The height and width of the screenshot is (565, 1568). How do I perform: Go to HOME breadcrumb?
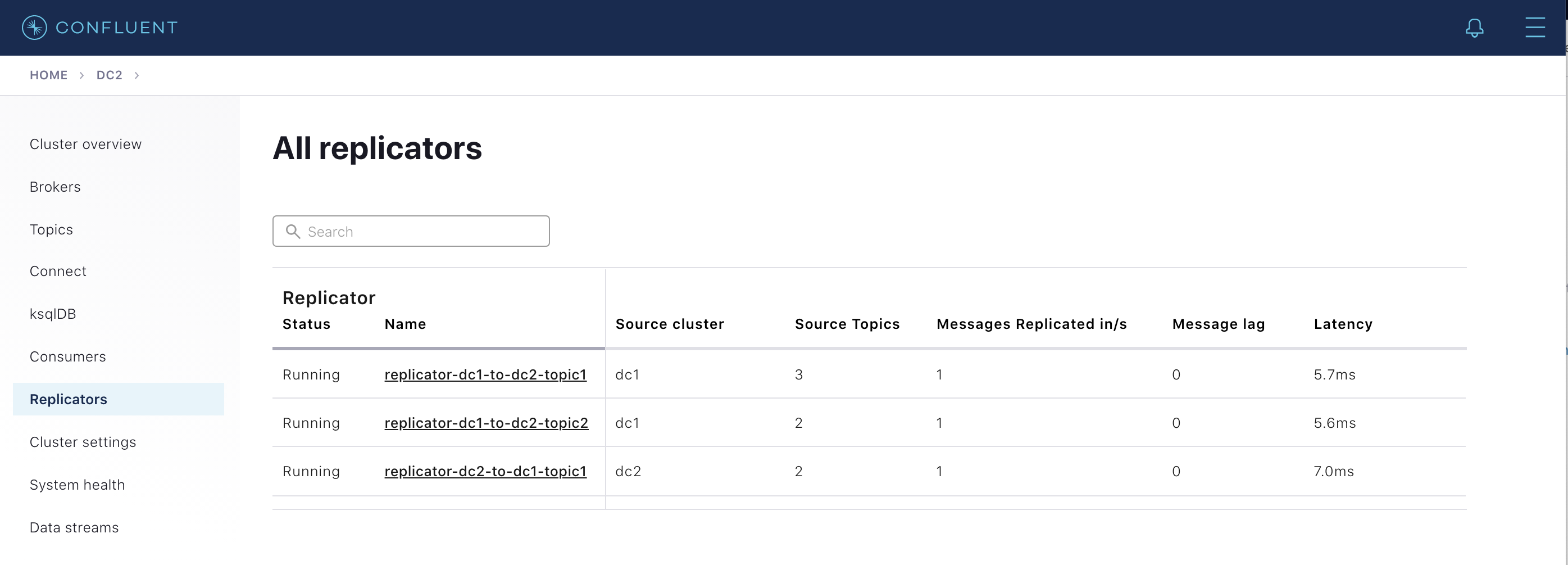click(x=49, y=75)
